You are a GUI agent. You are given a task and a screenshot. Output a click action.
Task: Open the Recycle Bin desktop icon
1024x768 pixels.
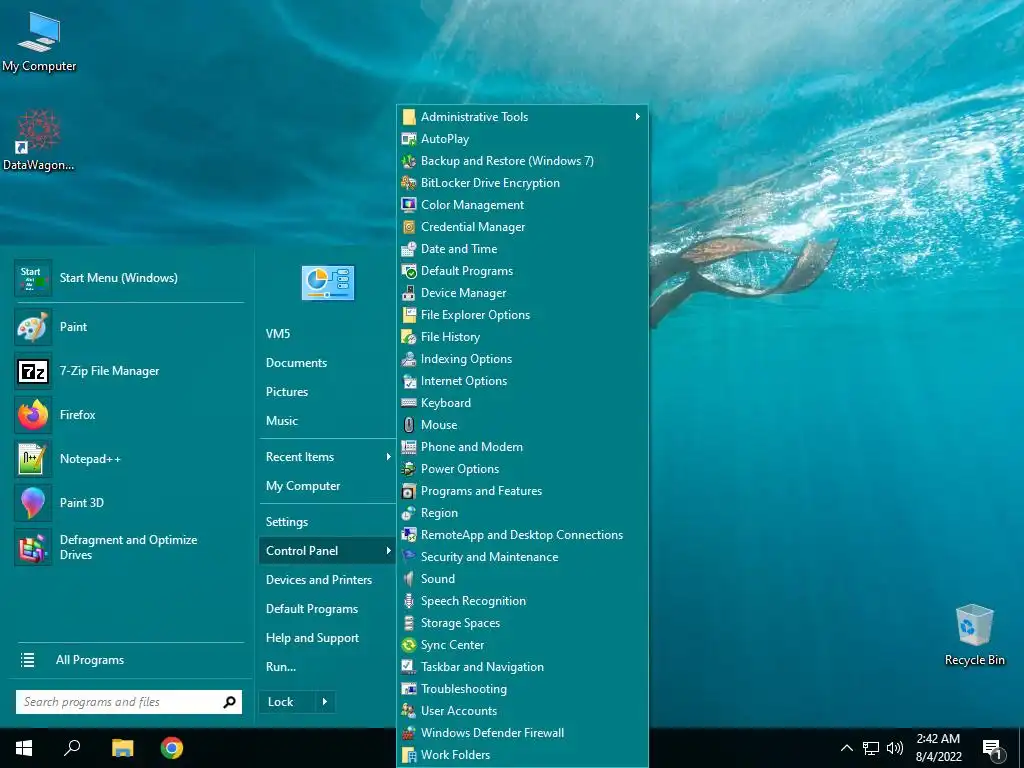click(974, 635)
